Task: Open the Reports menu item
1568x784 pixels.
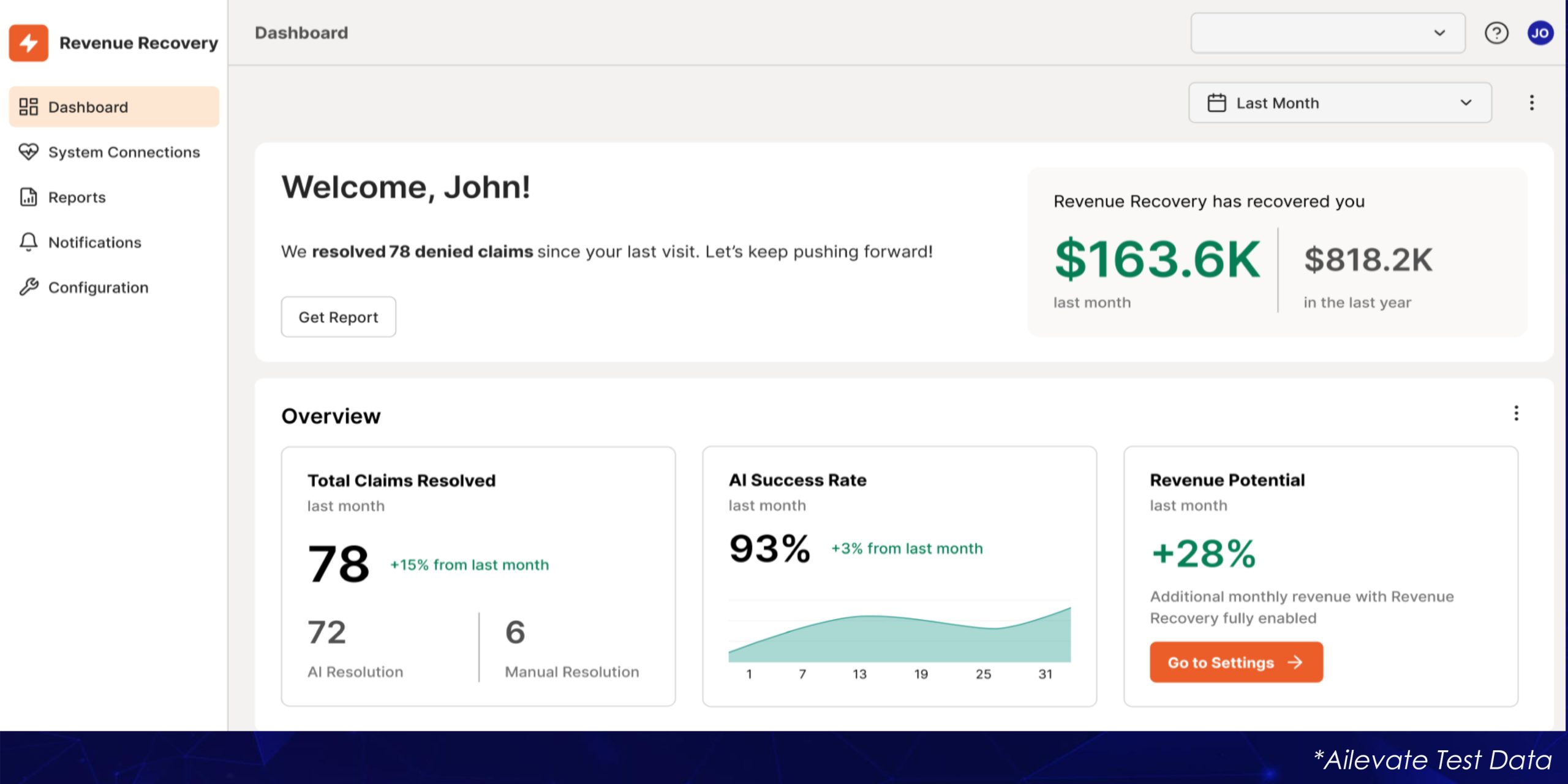Action: [x=77, y=197]
